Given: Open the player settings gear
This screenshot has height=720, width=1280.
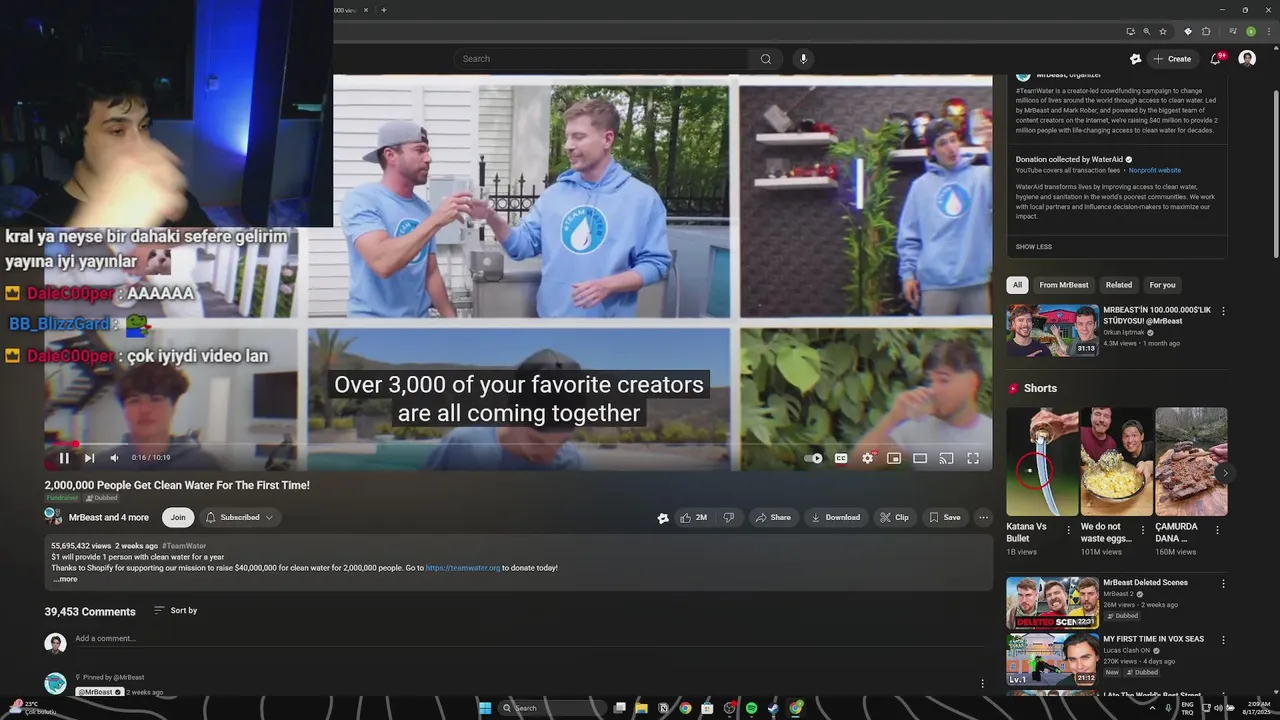Looking at the screenshot, I should pyautogui.click(x=868, y=458).
